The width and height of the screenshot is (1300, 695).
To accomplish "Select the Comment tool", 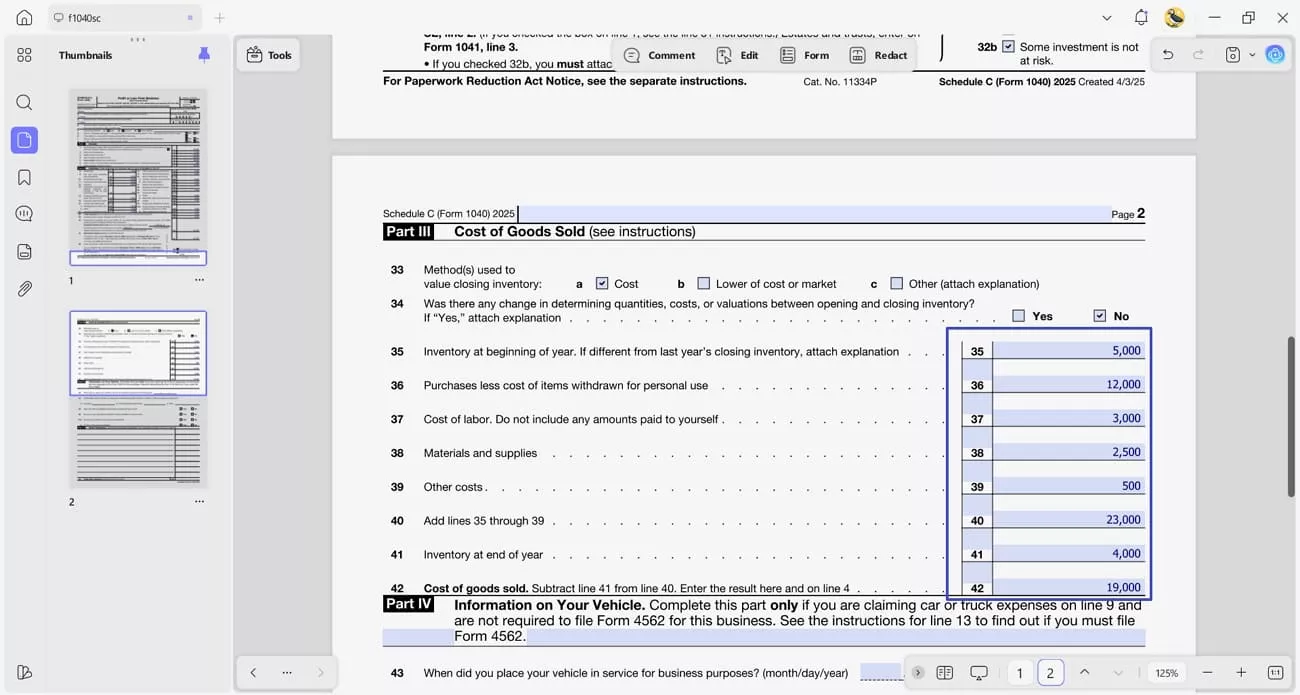I will 660,55.
